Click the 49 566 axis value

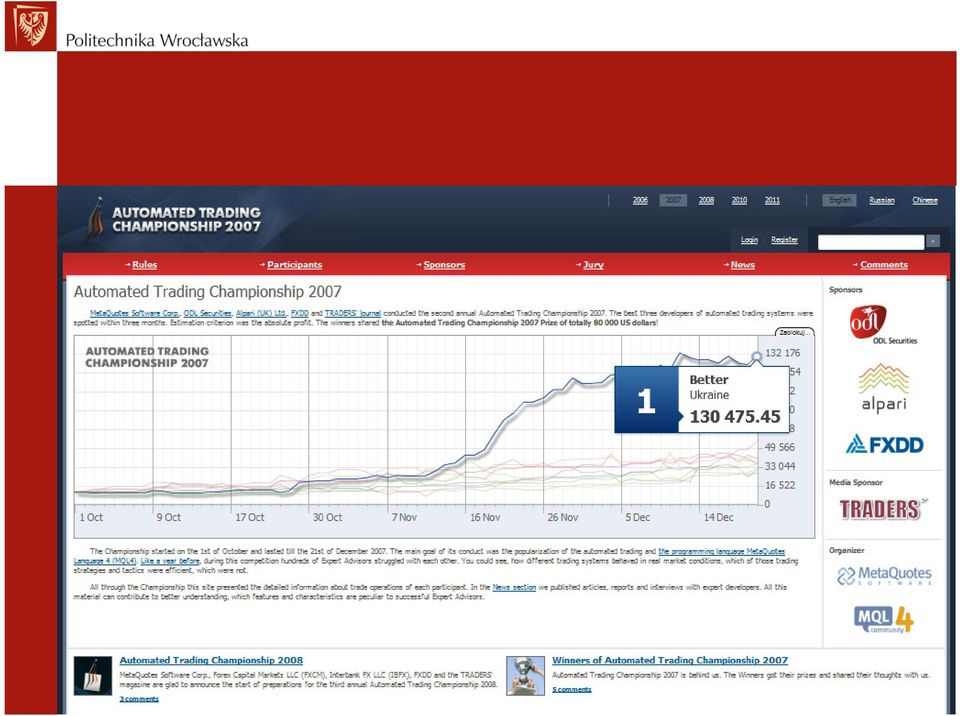coord(779,447)
